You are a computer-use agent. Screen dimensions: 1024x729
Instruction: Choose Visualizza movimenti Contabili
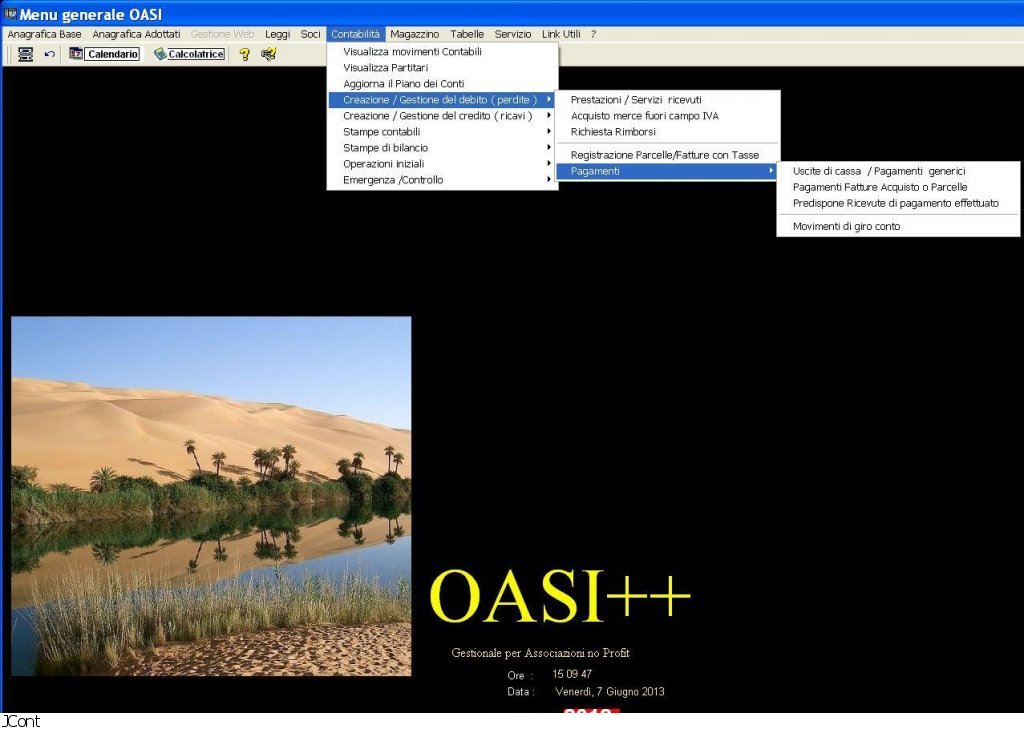412,51
